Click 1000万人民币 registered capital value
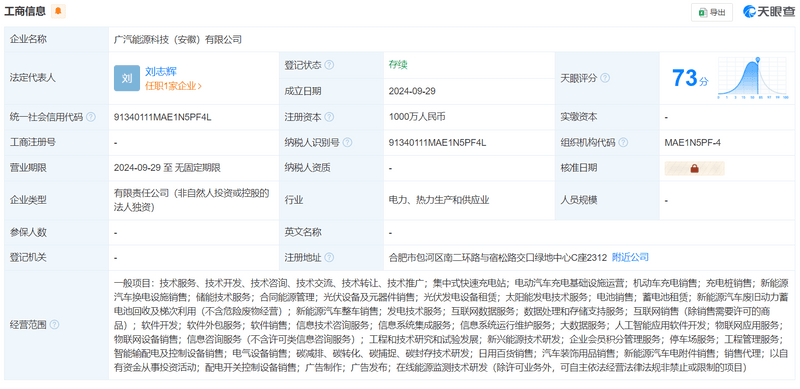Screen dimensions: 800x389 (x=417, y=117)
